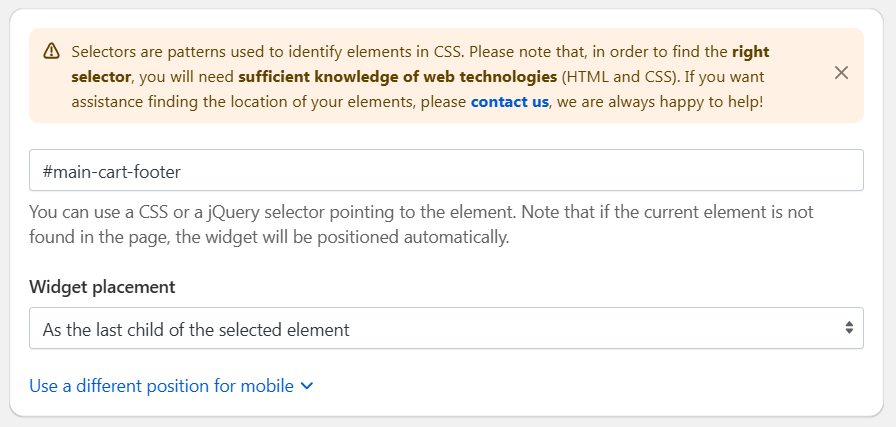Click the Widget placement label
Screen dimensions: 896x427
pyautogui.click(x=102, y=286)
